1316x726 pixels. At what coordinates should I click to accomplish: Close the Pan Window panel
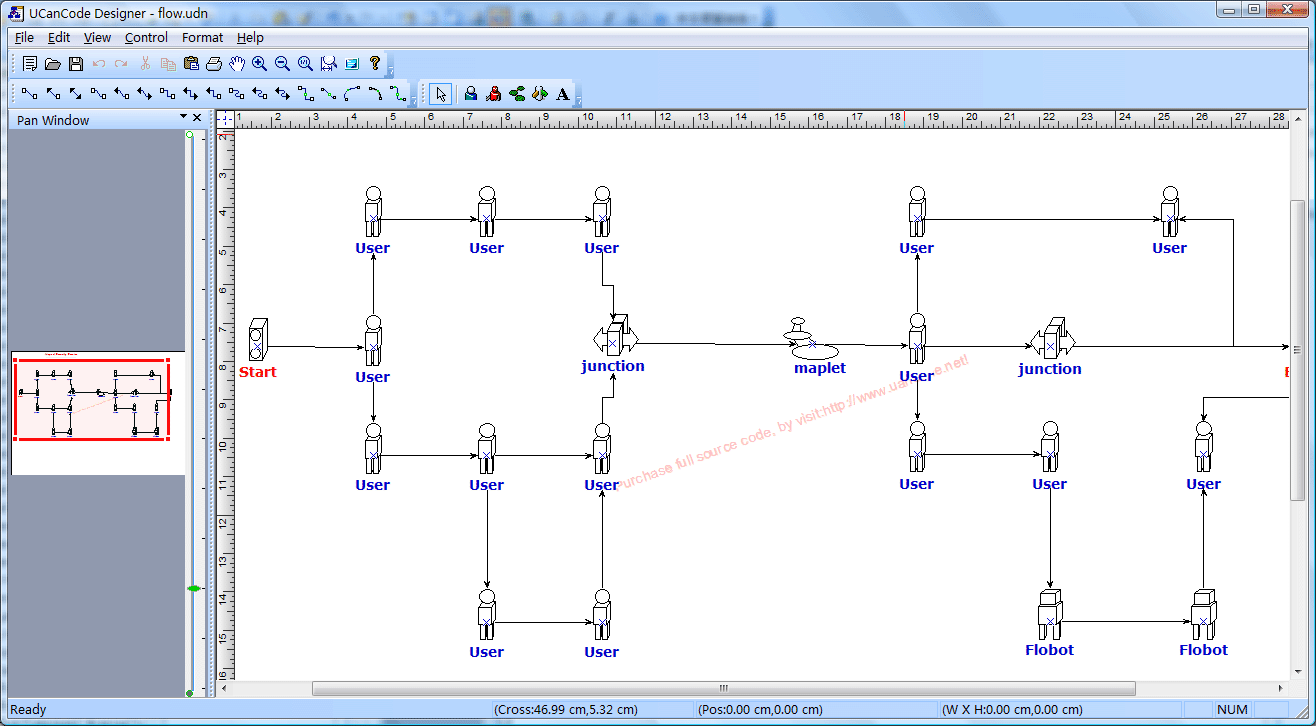(x=197, y=118)
